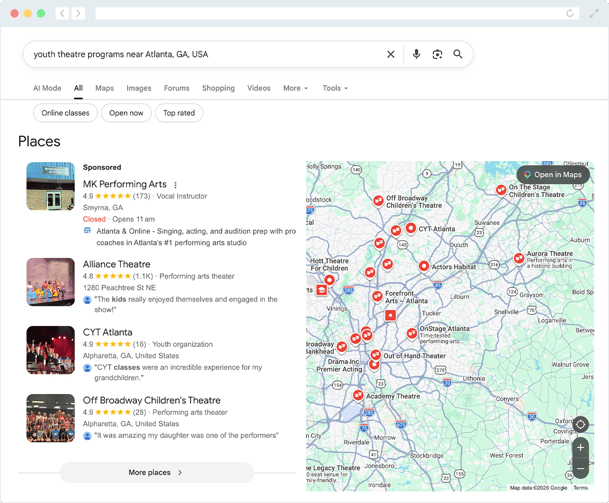
Task: Click the Forefront Arts Atlanta map pin
Action: coord(377,296)
